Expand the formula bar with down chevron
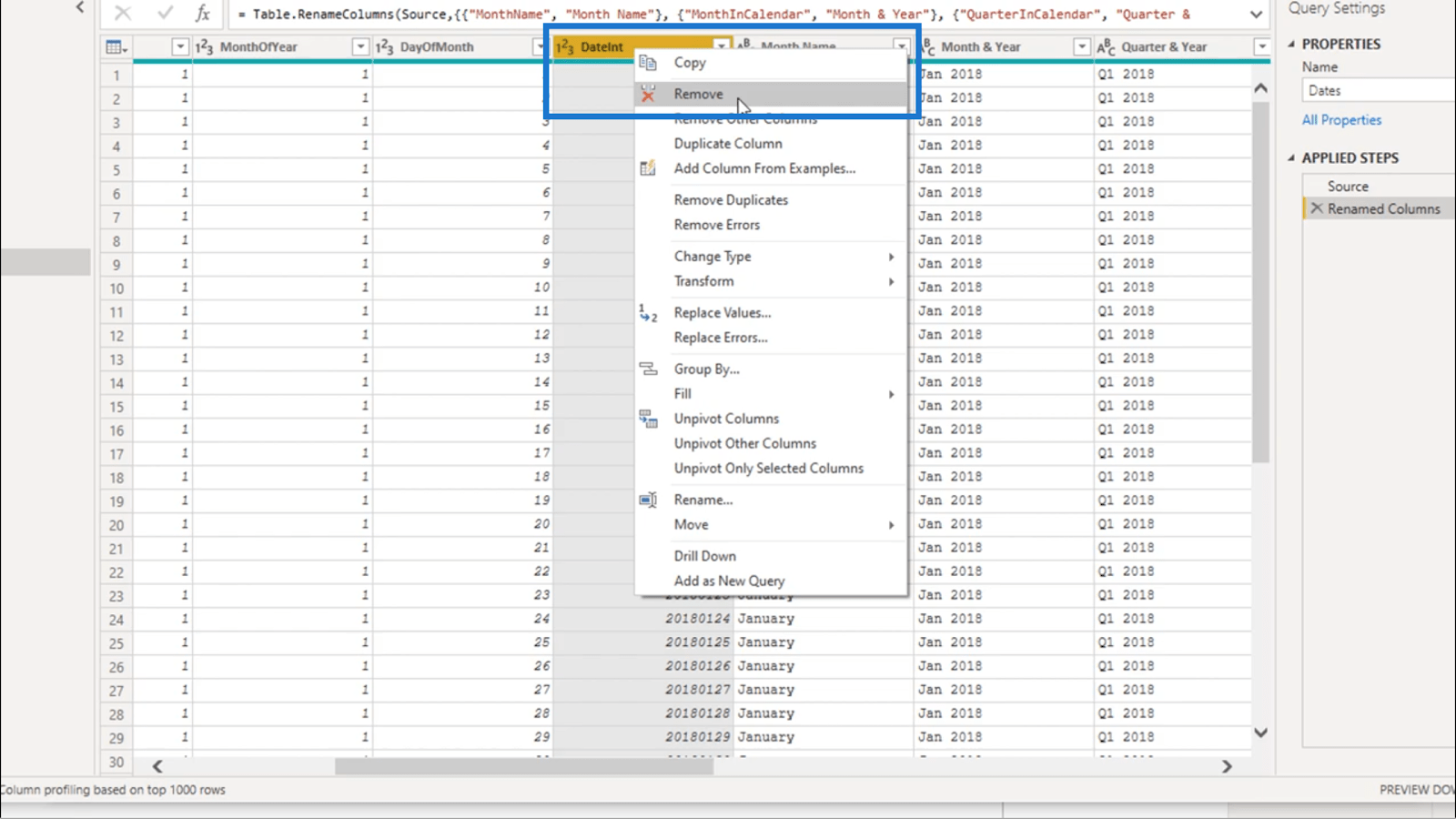This screenshot has height=819, width=1456. (1256, 14)
